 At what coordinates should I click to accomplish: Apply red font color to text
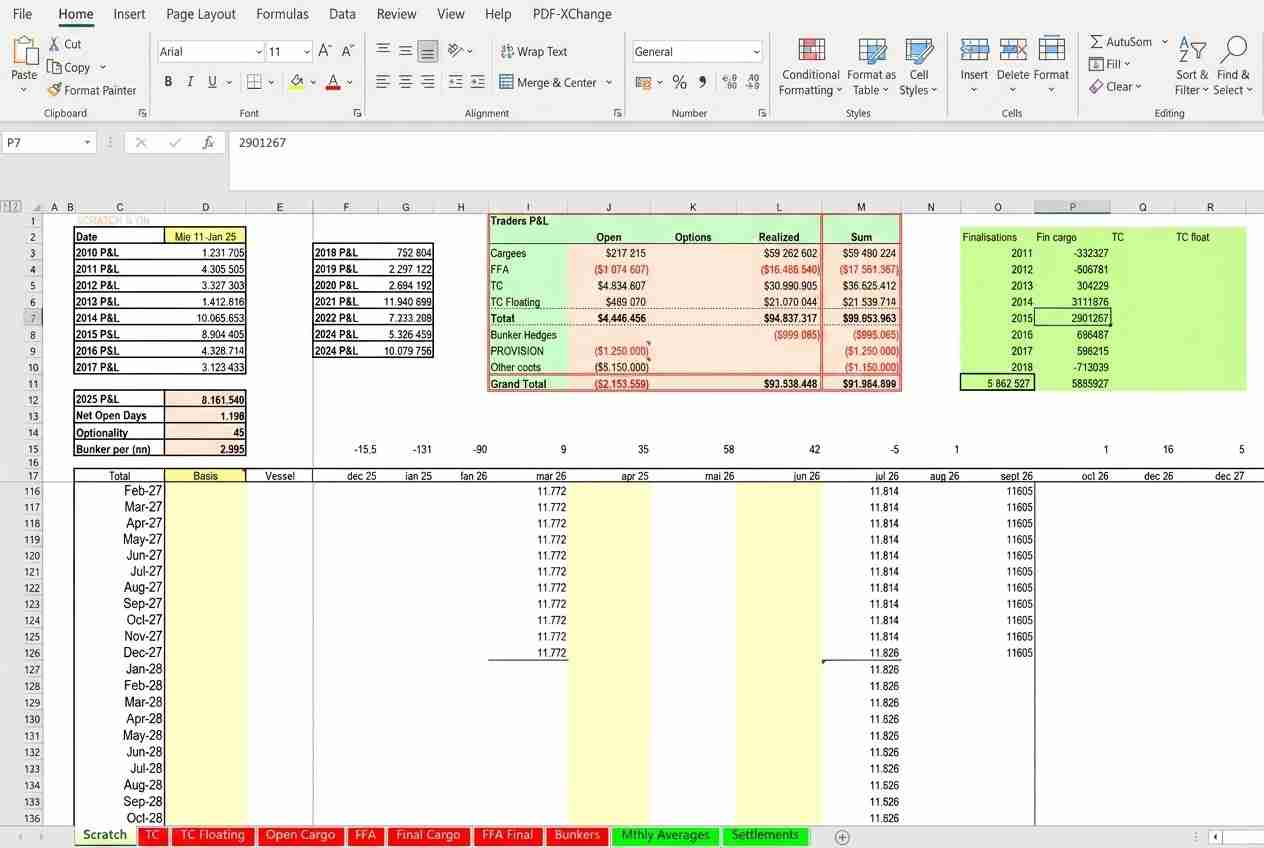(333, 82)
